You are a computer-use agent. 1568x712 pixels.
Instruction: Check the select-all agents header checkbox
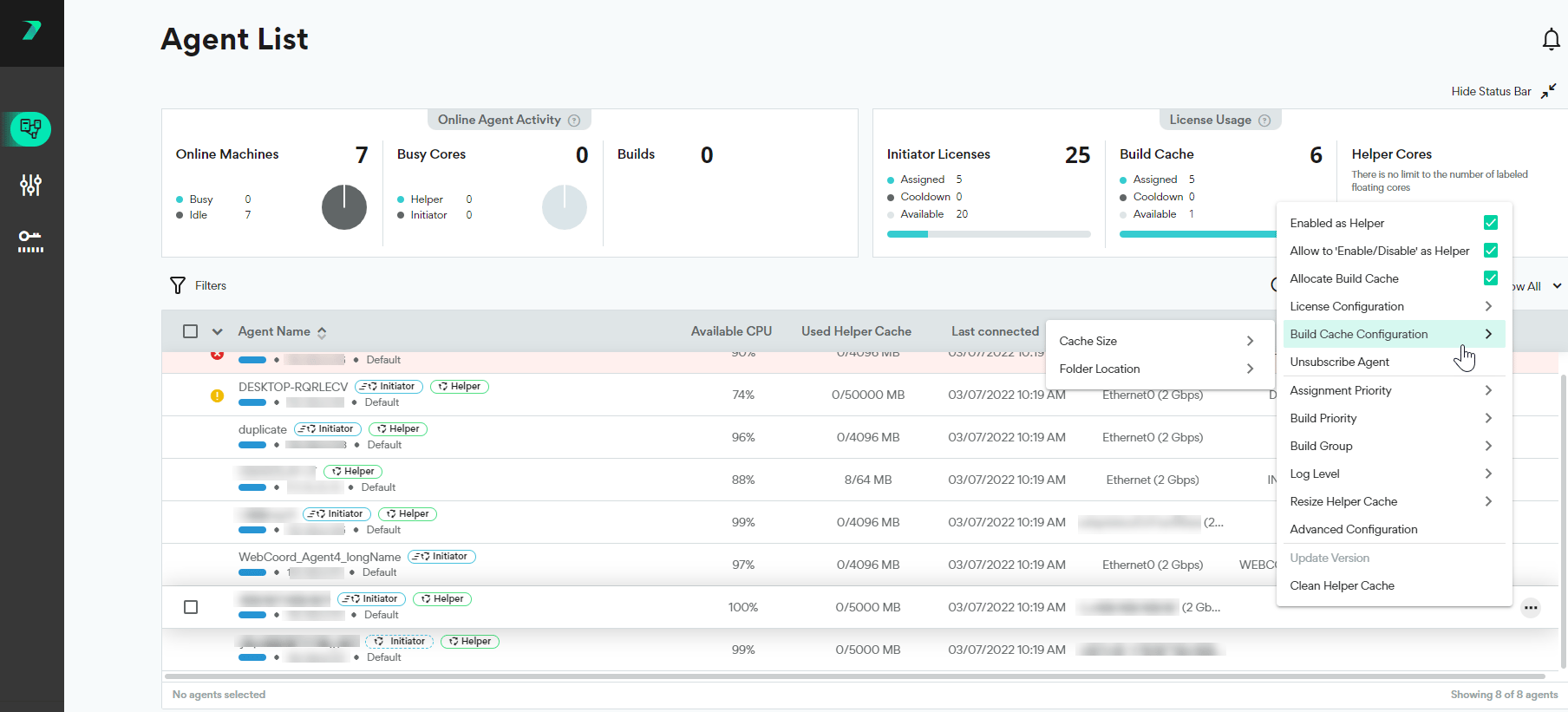point(191,331)
